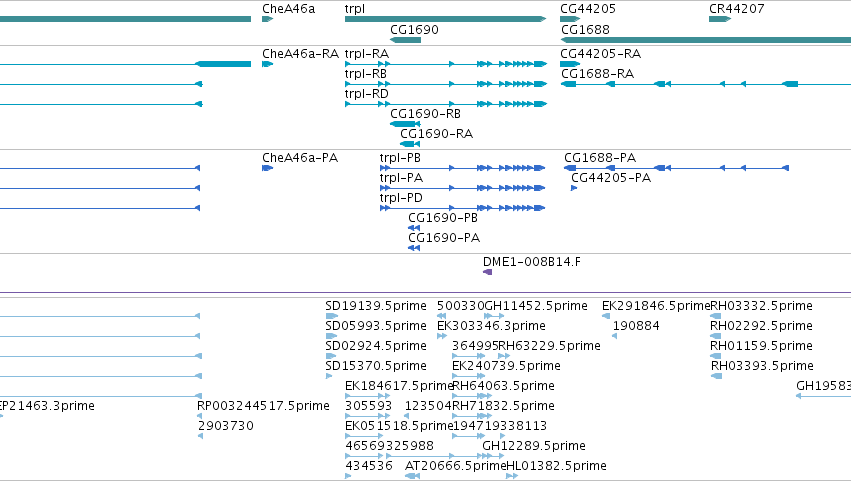This screenshot has height=481, width=851.
Task: Click EST label 123504
Action: (x=428, y=406)
